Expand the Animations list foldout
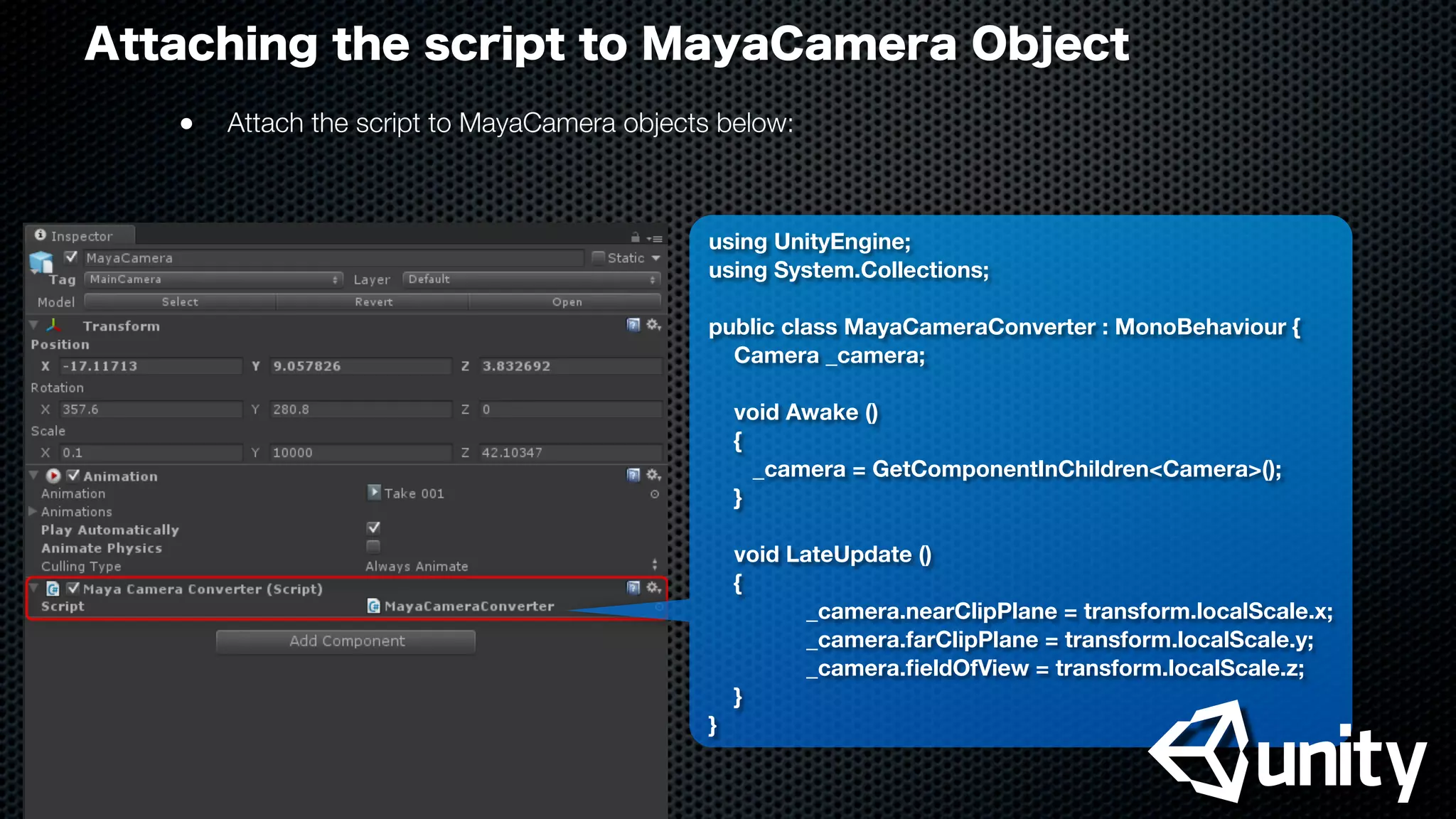The image size is (1456, 819). coord(33,511)
